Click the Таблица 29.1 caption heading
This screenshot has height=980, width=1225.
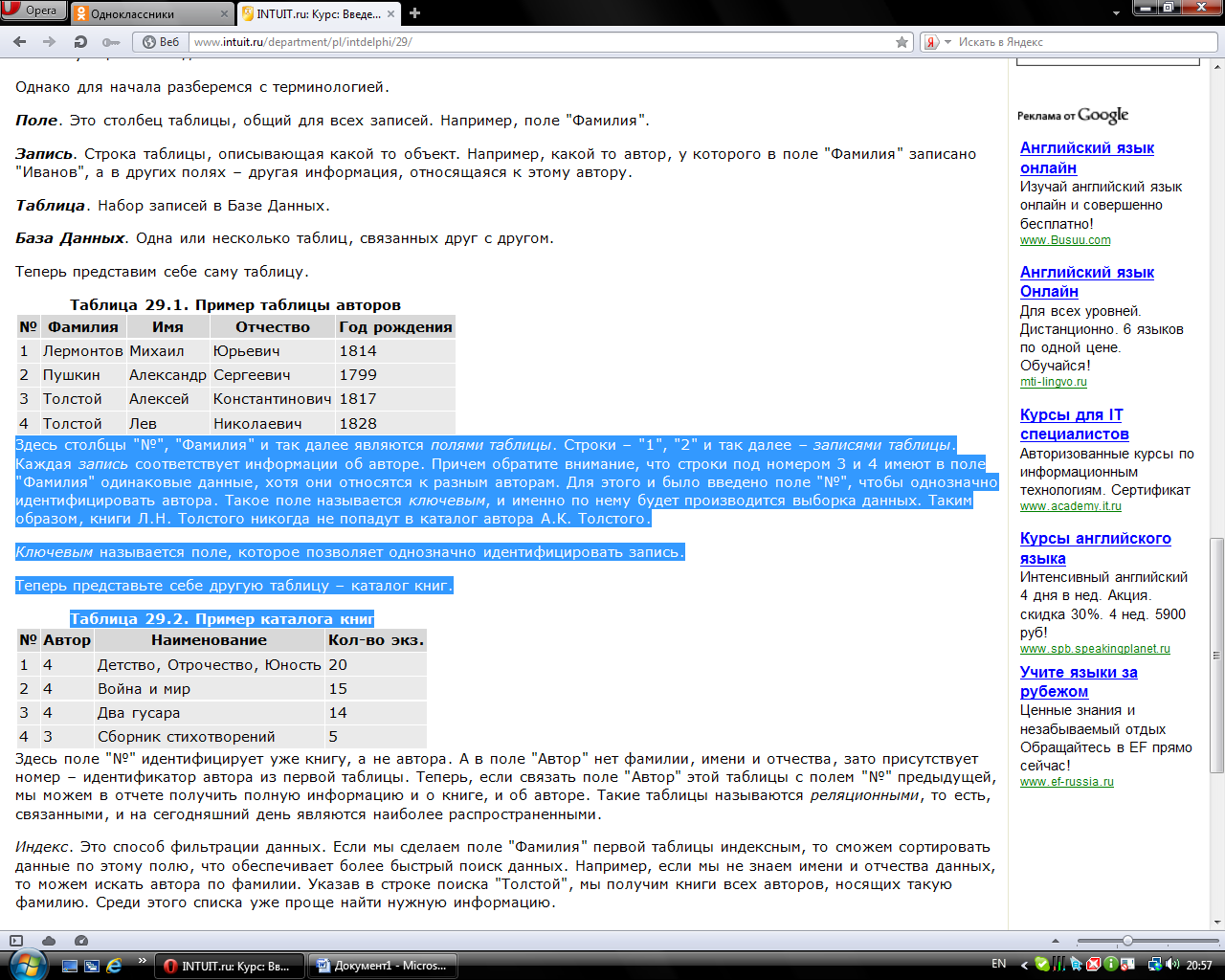pyautogui.click(x=235, y=305)
